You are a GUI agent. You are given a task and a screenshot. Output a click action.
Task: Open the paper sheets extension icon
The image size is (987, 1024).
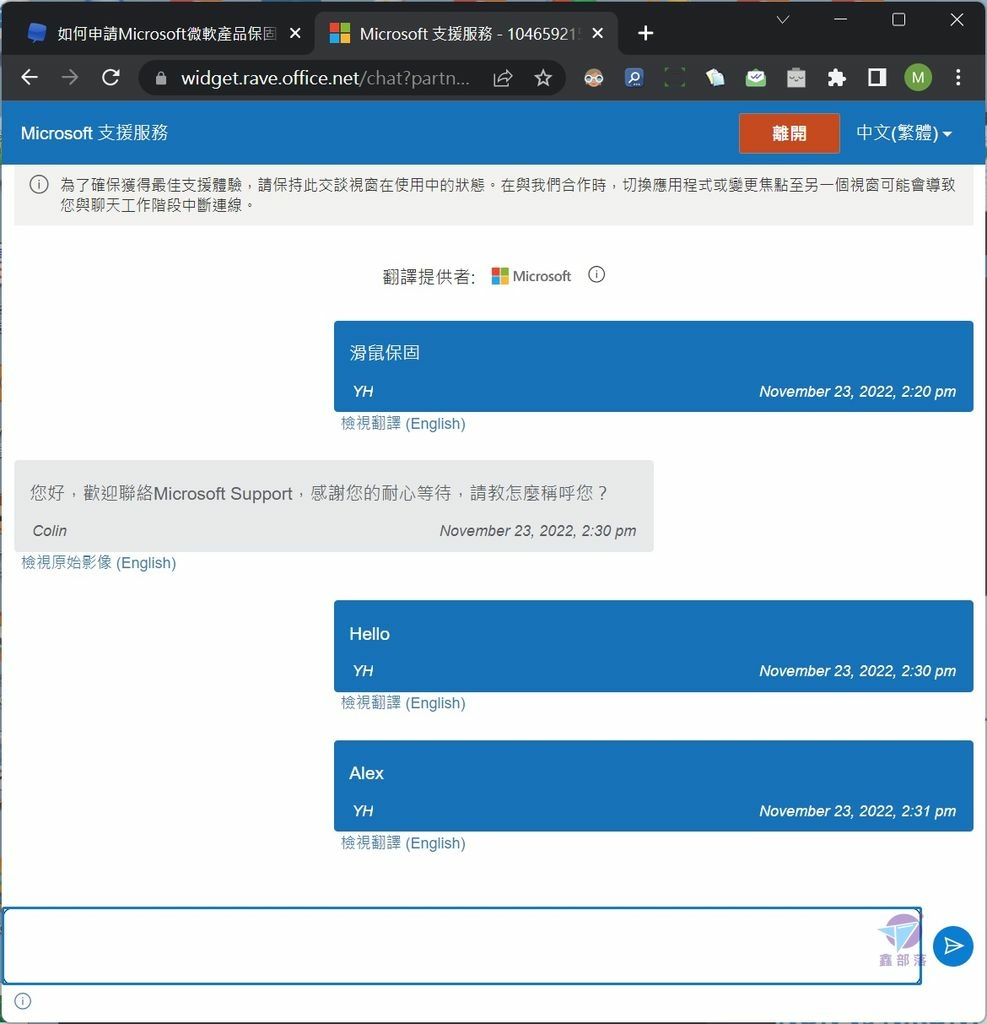pos(715,78)
